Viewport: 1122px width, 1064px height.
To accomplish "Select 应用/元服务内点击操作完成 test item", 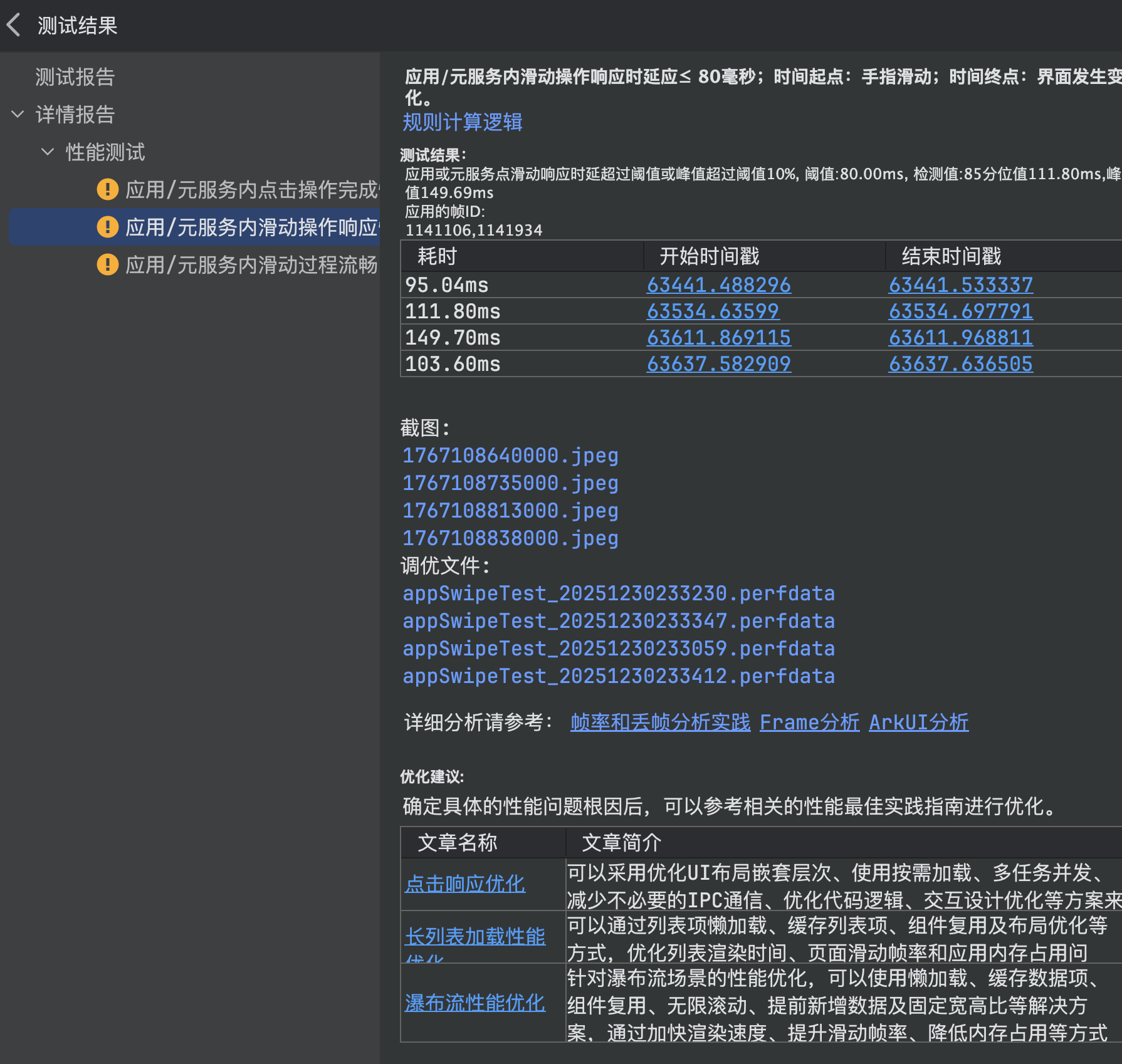I will [252, 189].
